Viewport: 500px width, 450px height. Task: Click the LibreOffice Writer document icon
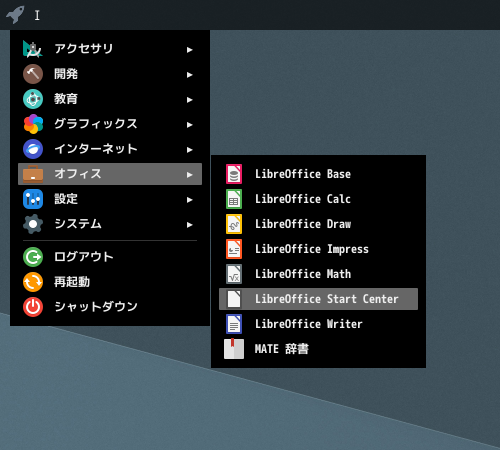click(x=234, y=324)
